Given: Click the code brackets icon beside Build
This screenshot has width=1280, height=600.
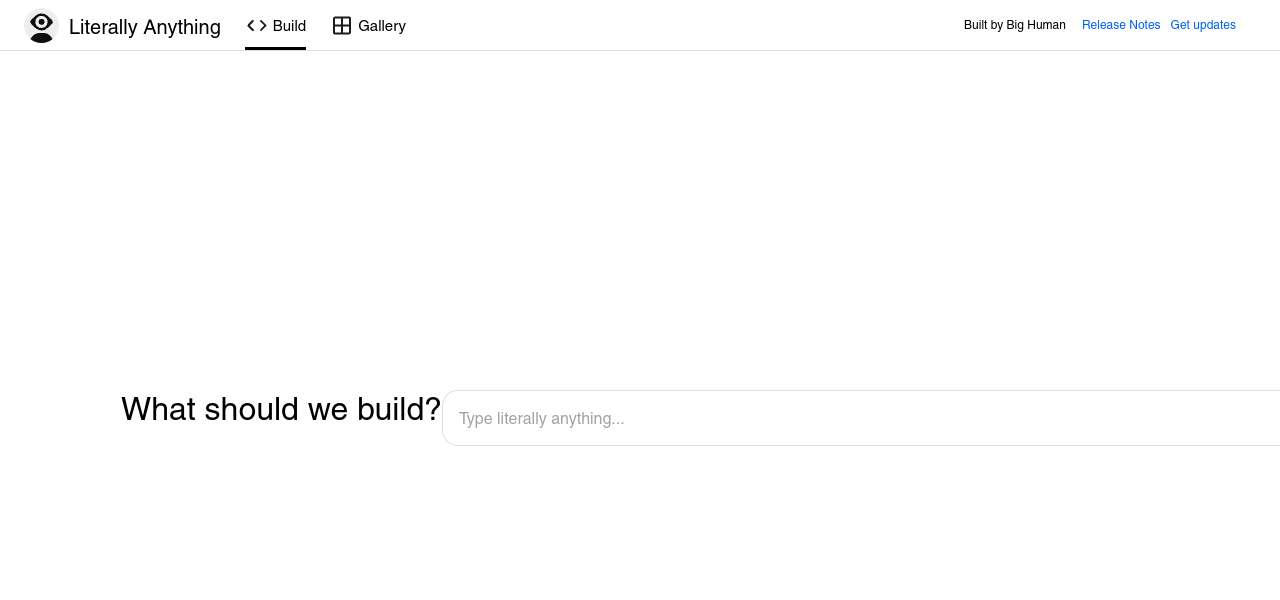Looking at the screenshot, I should click(x=257, y=26).
